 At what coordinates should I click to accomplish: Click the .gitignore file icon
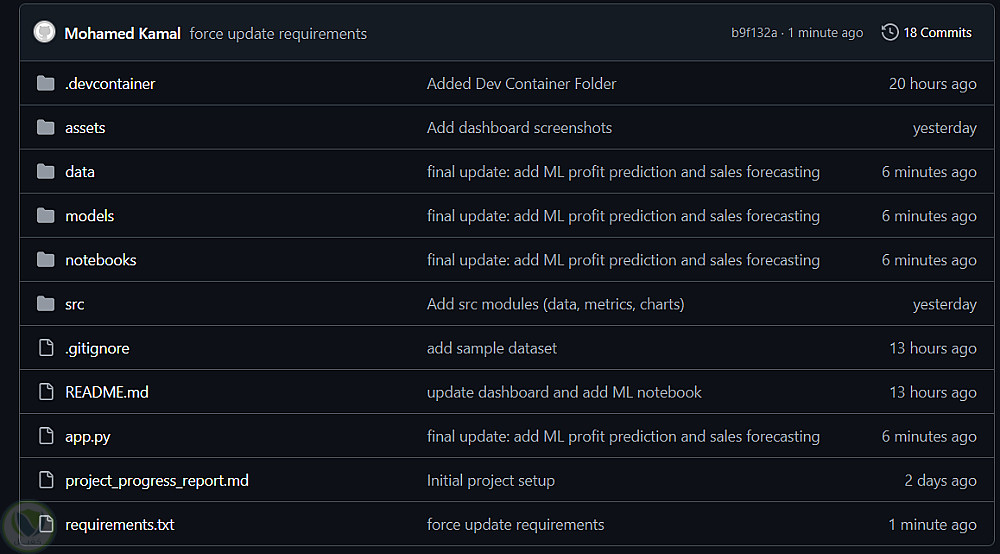[x=45, y=348]
